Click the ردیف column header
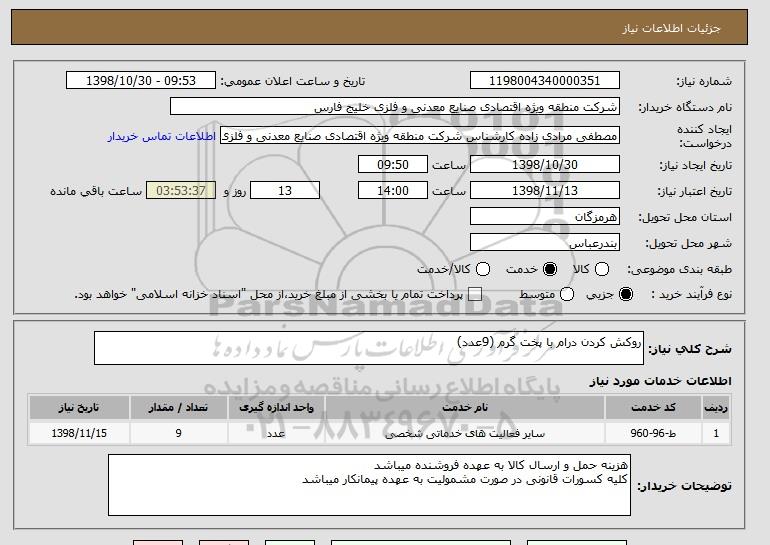The height and width of the screenshot is (545, 770). [716, 408]
